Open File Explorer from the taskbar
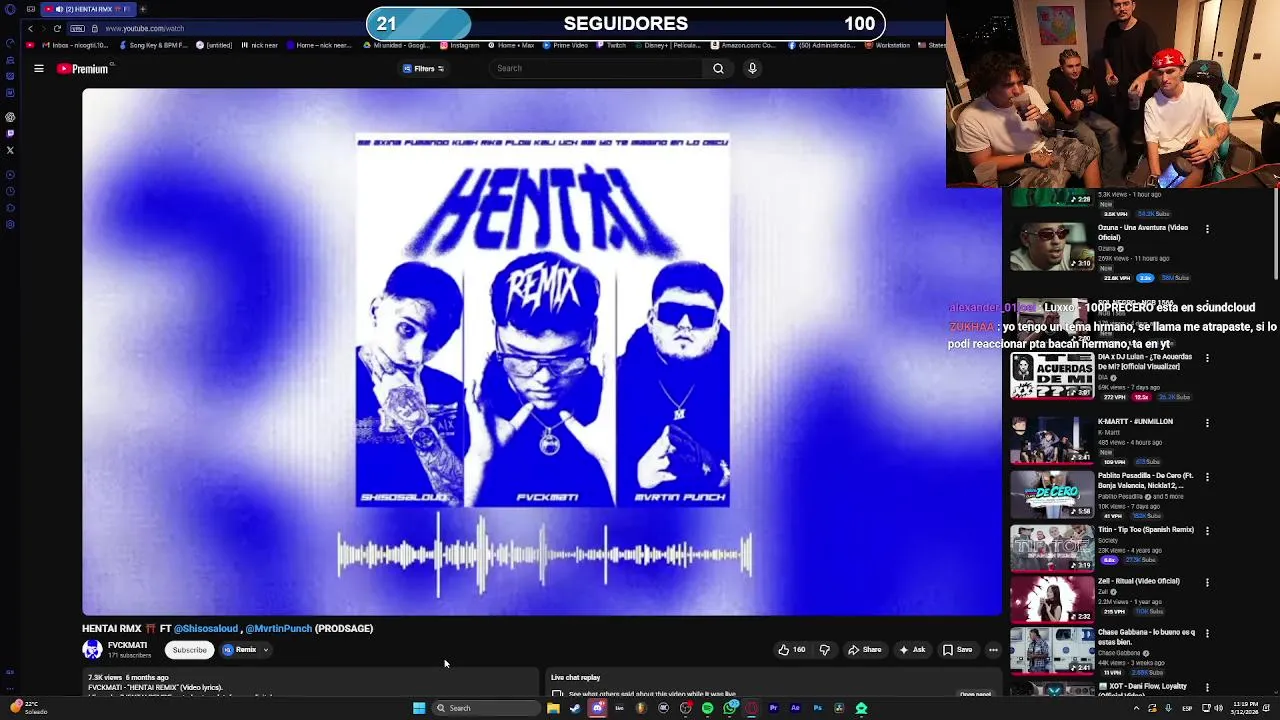This screenshot has height=720, width=1280. point(553,708)
